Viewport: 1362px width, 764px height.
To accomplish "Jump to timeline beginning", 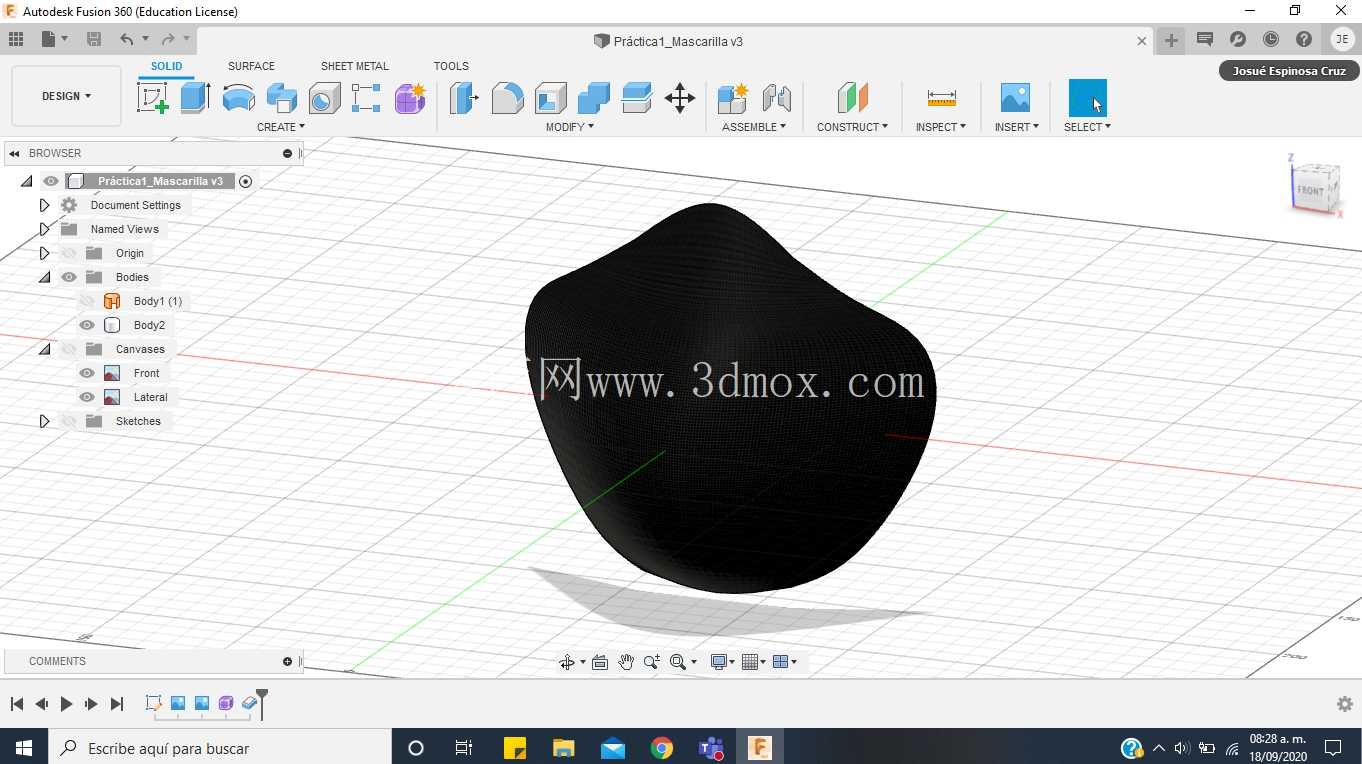I will [x=16, y=704].
